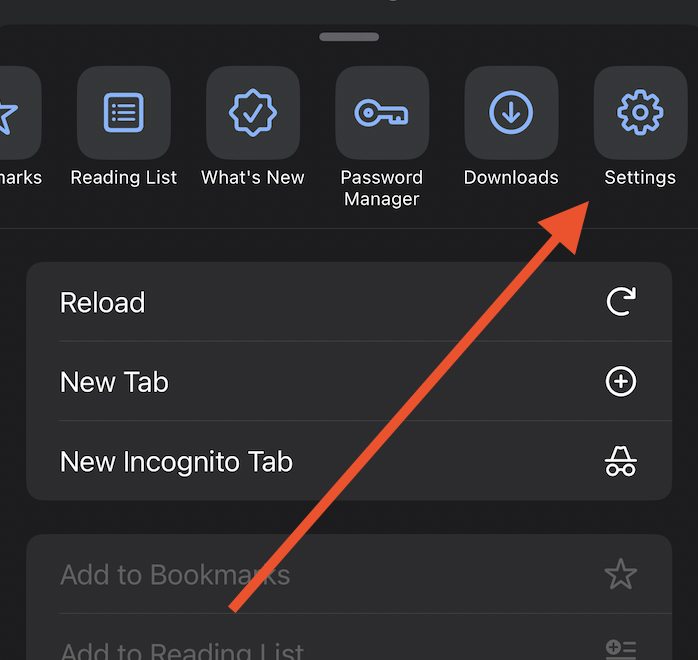Choose the Add to Bookmarks entry
The width and height of the screenshot is (698, 660).
(349, 574)
